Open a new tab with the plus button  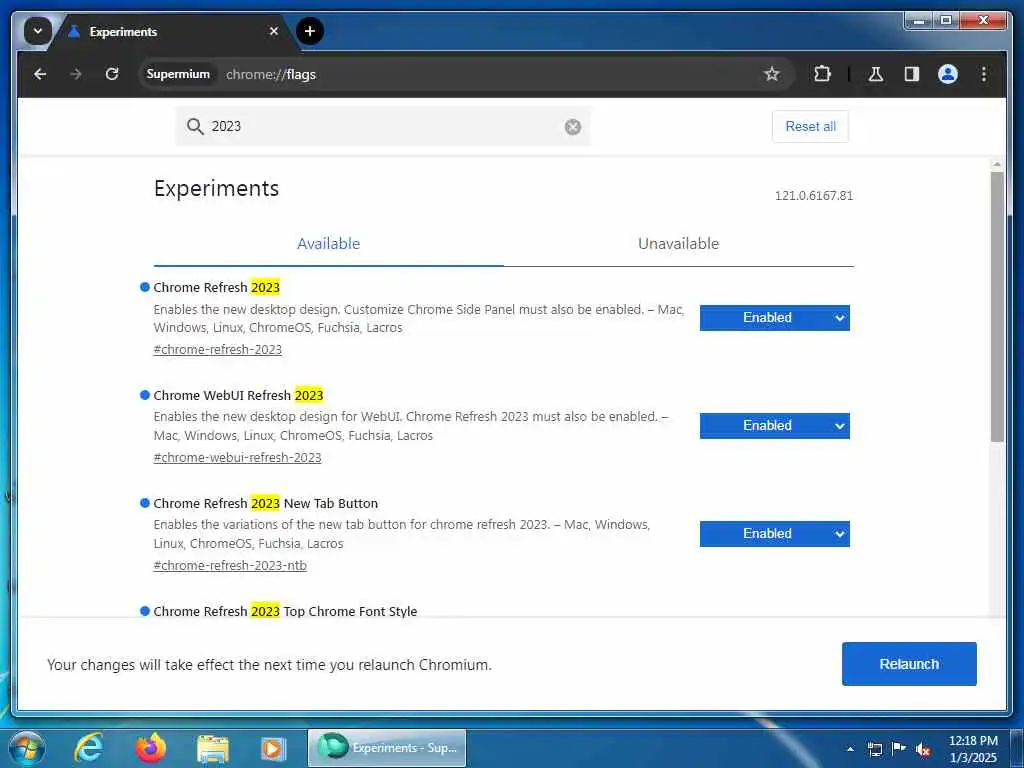310,31
